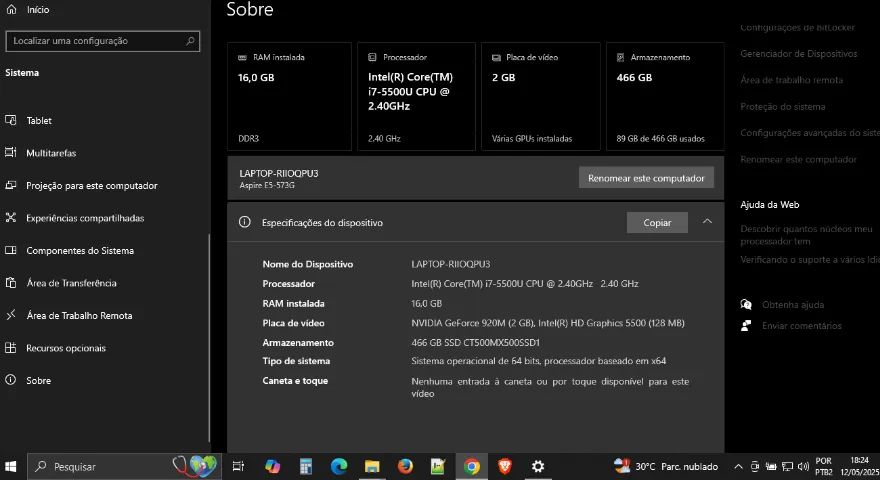Click the Especificações do dispositivo info icon
The image size is (880, 480).
(245, 222)
